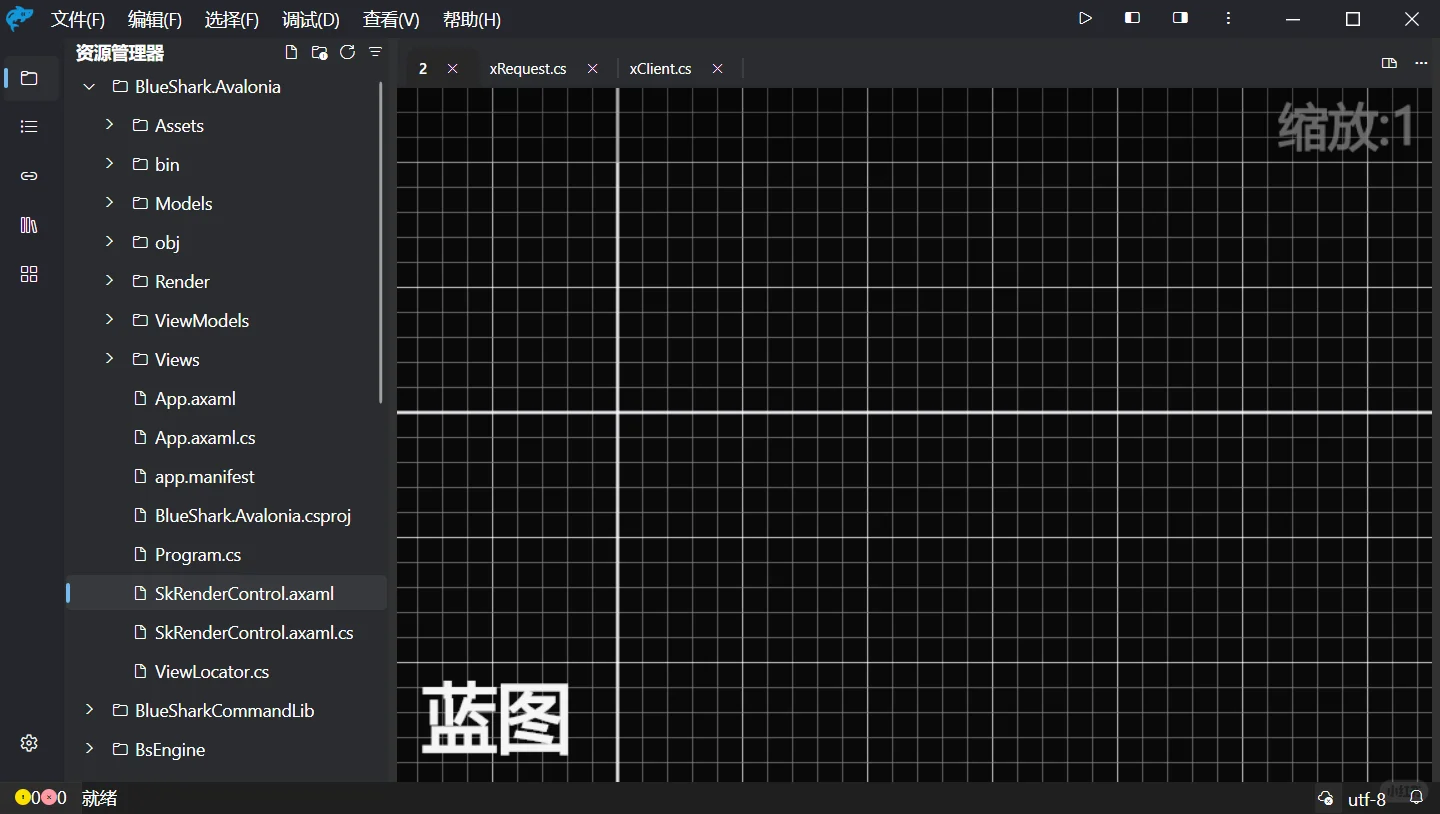Open the library icon in the activity bar

(28, 225)
